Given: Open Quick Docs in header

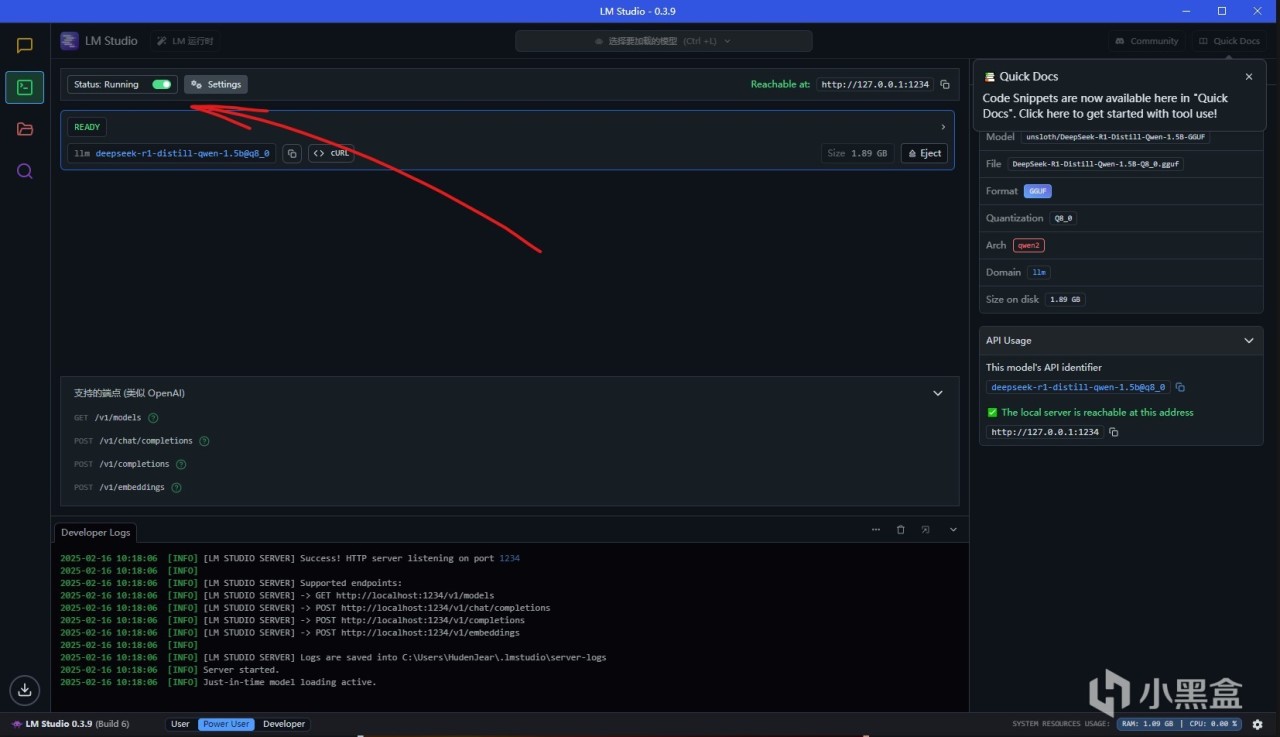Looking at the screenshot, I should coord(1228,41).
